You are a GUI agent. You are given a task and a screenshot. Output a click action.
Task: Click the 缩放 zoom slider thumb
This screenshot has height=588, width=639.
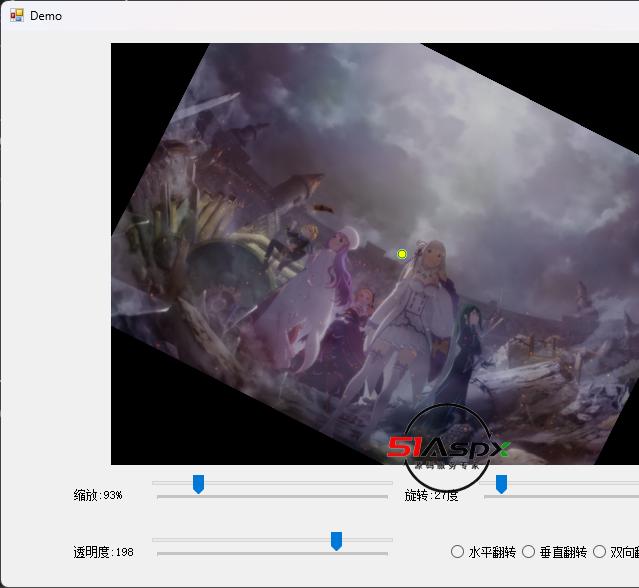198,484
